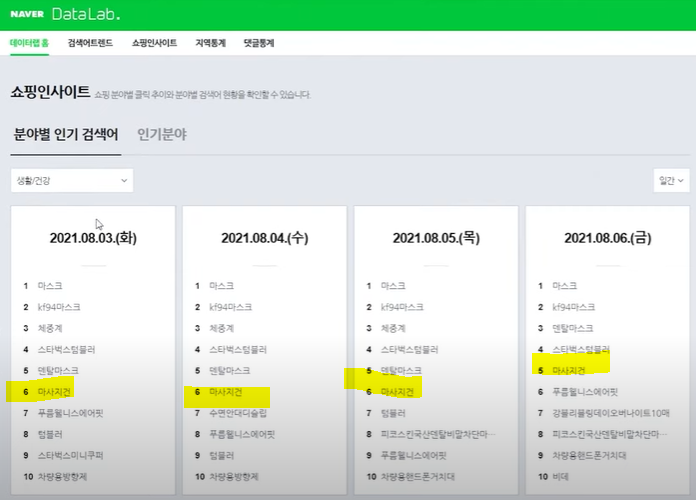Open kf94마스크 in the 08.04 list

230,307
